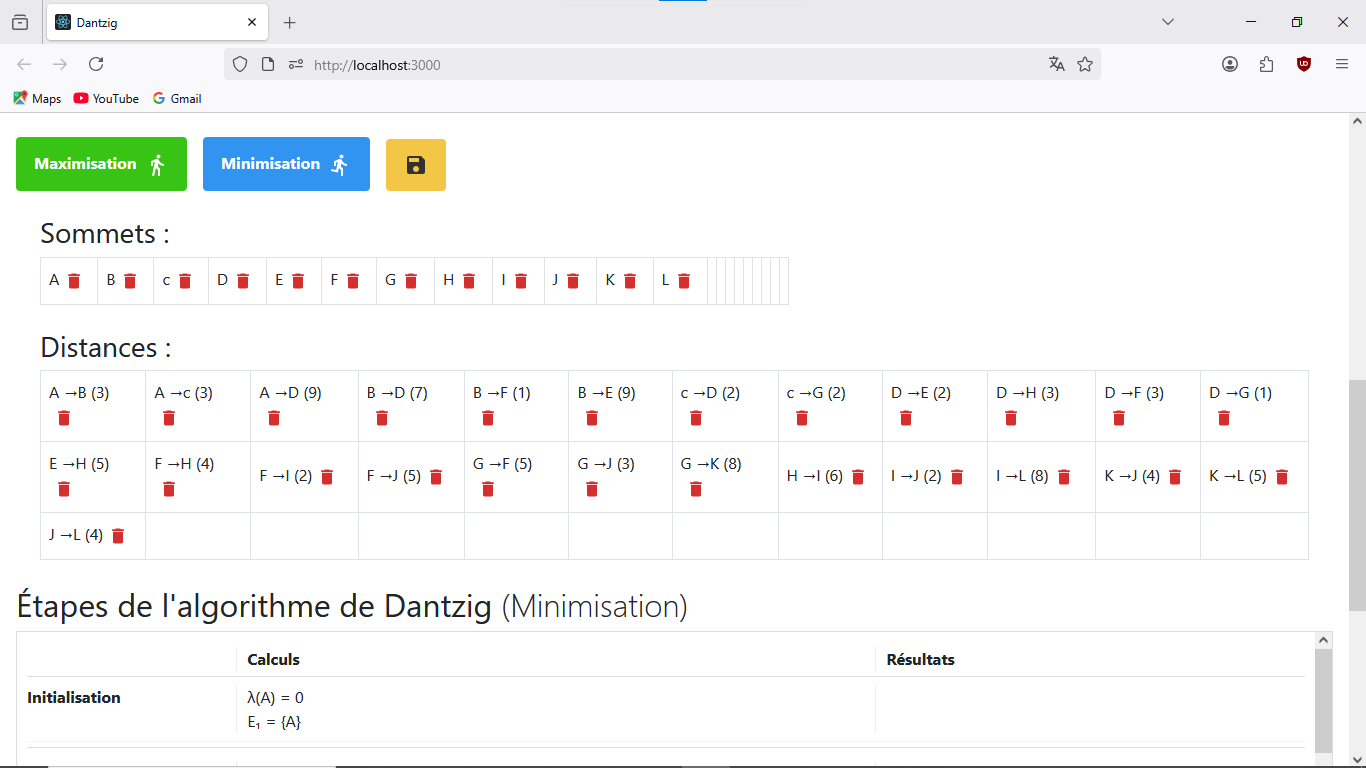
Task: Remove the K →L (5) distance
Action: tap(1282, 477)
